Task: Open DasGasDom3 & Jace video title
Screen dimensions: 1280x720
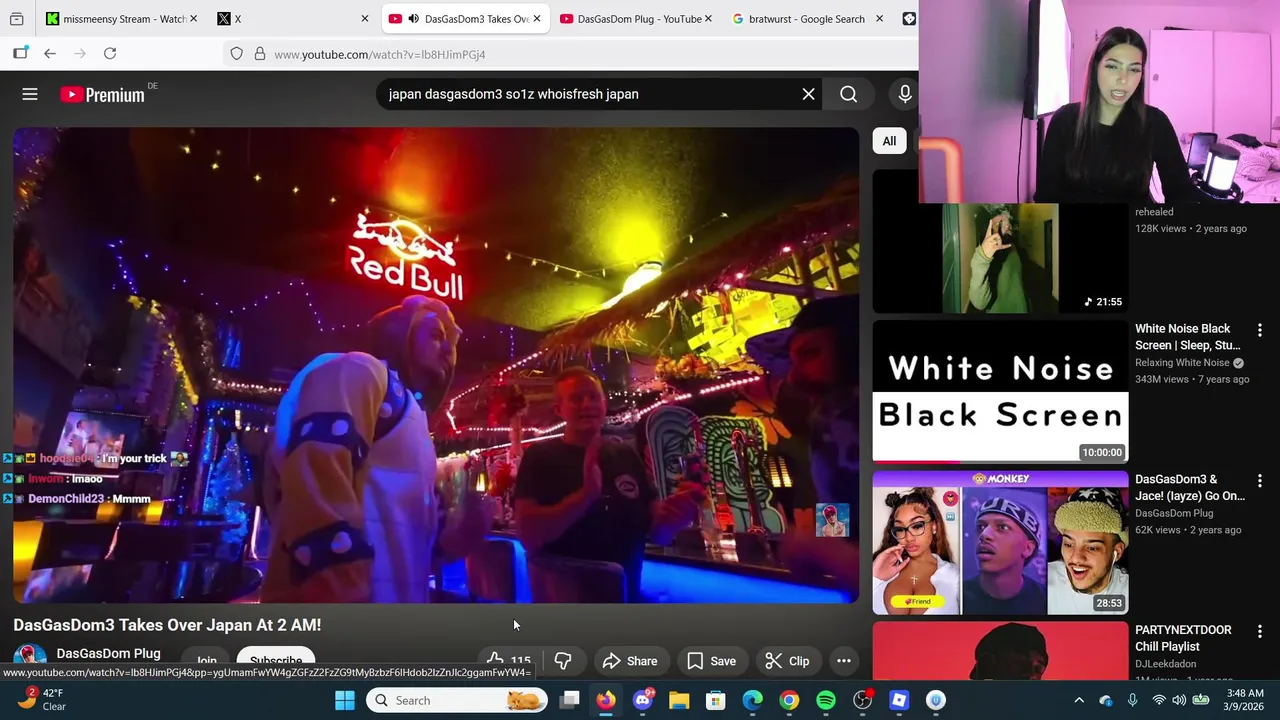Action: [x=1190, y=488]
